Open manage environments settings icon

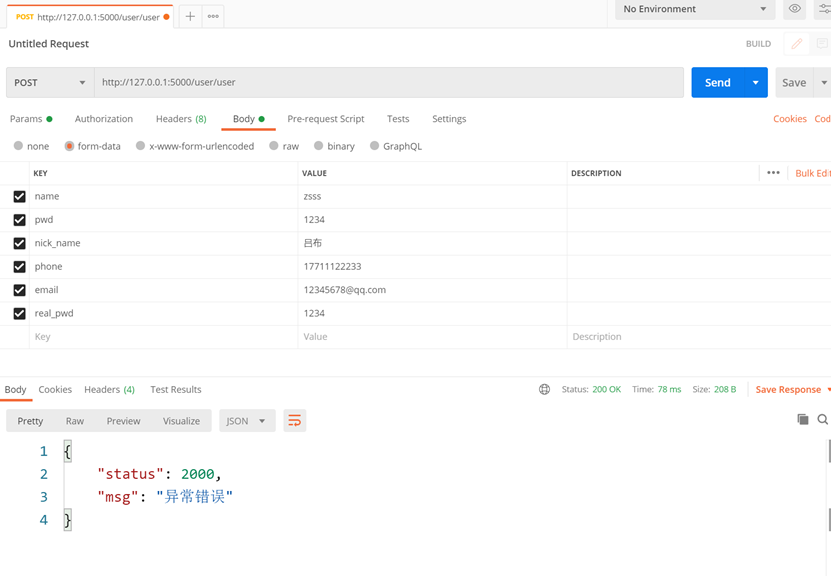click(825, 8)
